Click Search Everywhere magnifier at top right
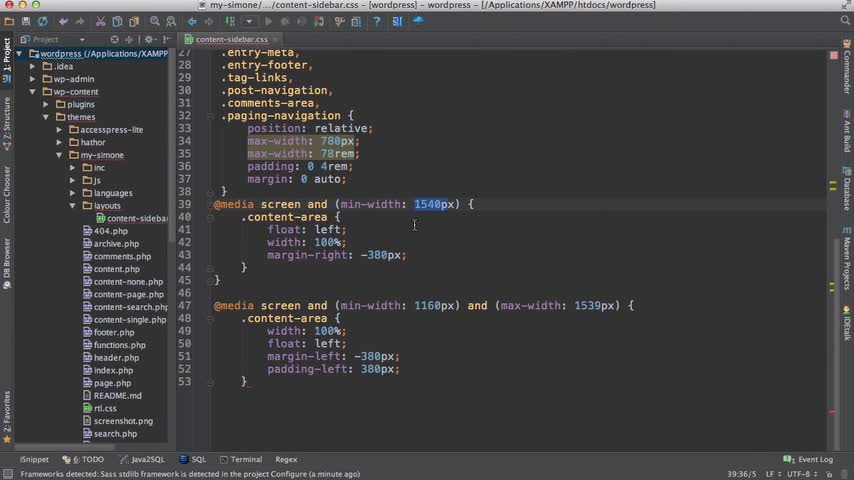The width and height of the screenshot is (854, 480). 845,21
